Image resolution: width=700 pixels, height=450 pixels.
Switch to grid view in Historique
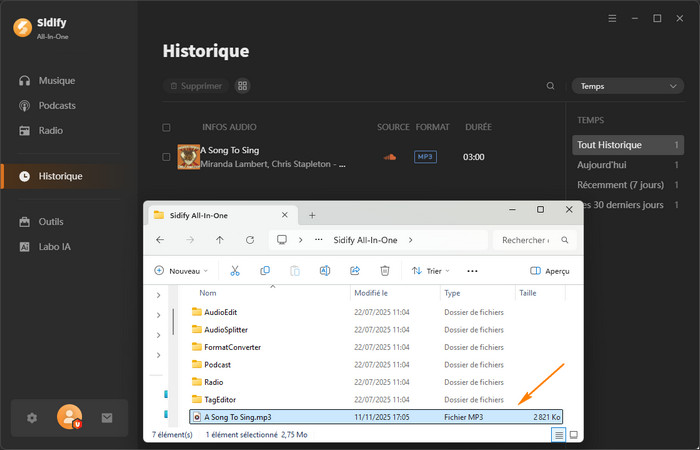pos(242,86)
